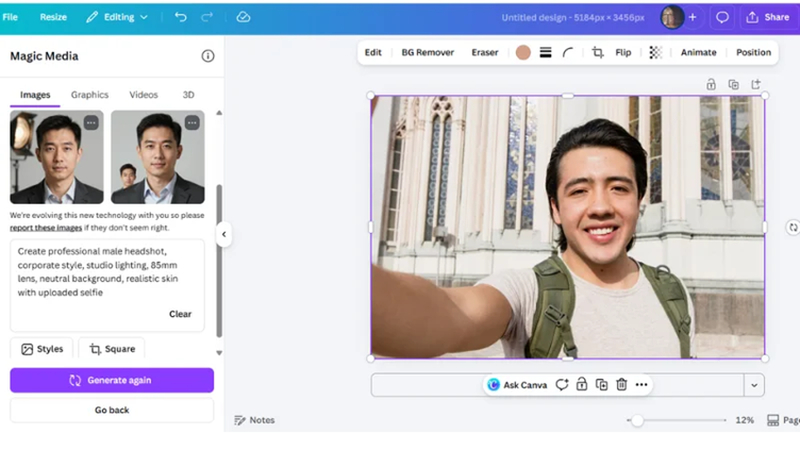
Task: Choose the Square aspect ratio option
Action: pyautogui.click(x=112, y=349)
